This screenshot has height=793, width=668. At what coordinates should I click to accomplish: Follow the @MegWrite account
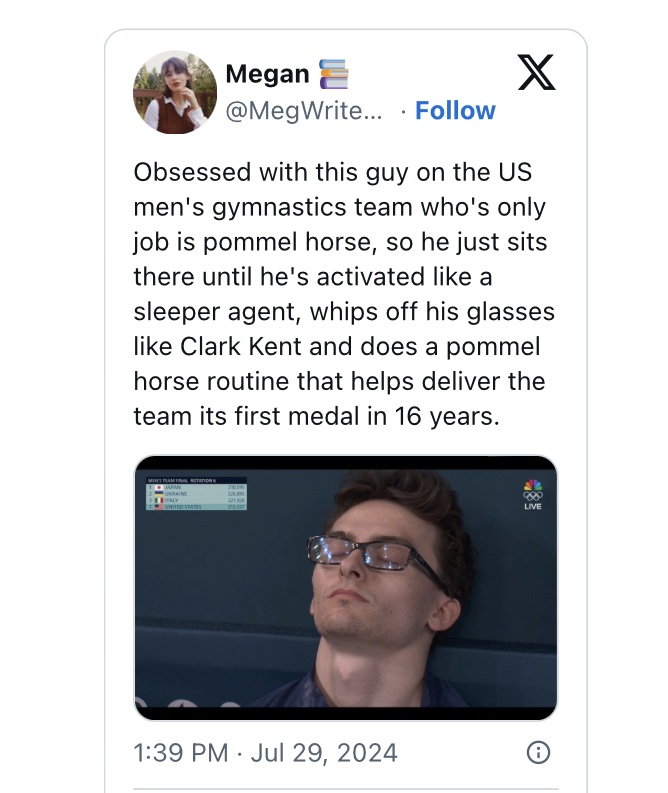click(x=455, y=111)
